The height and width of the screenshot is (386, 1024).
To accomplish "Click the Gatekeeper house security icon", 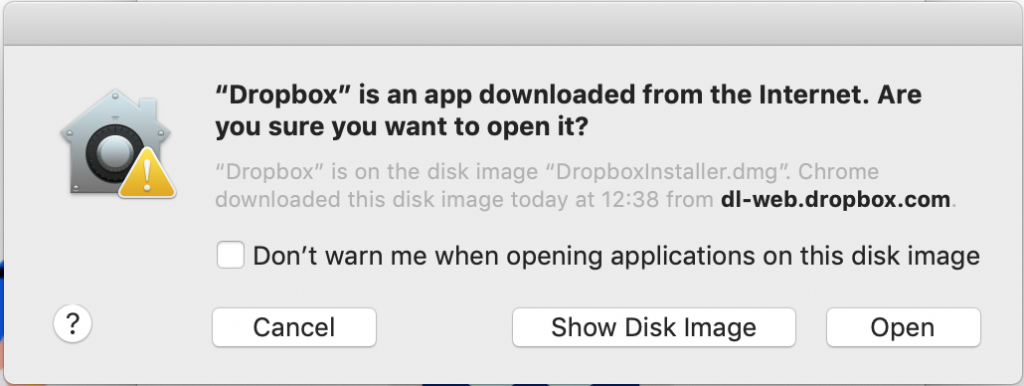I will click(116, 142).
